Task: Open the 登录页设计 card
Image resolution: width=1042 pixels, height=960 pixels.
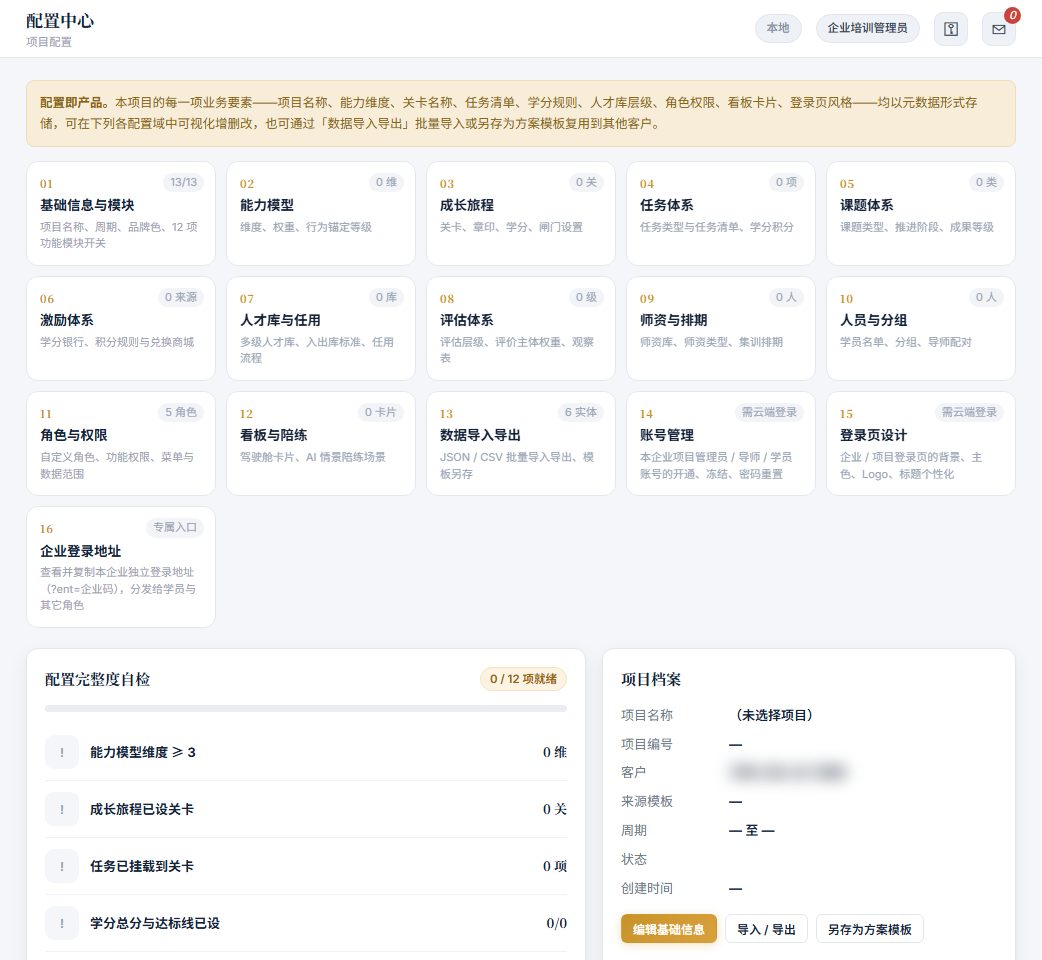Action: (921, 443)
